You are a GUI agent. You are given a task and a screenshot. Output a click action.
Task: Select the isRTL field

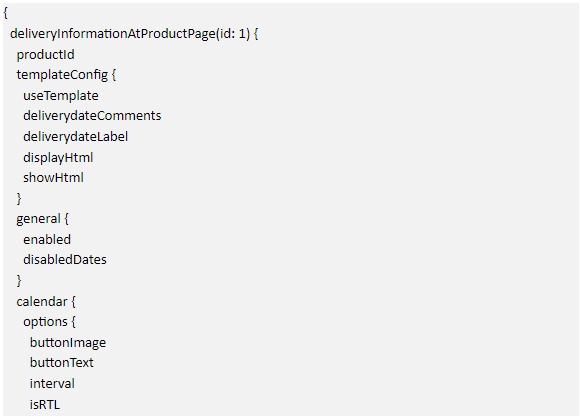(x=45, y=405)
